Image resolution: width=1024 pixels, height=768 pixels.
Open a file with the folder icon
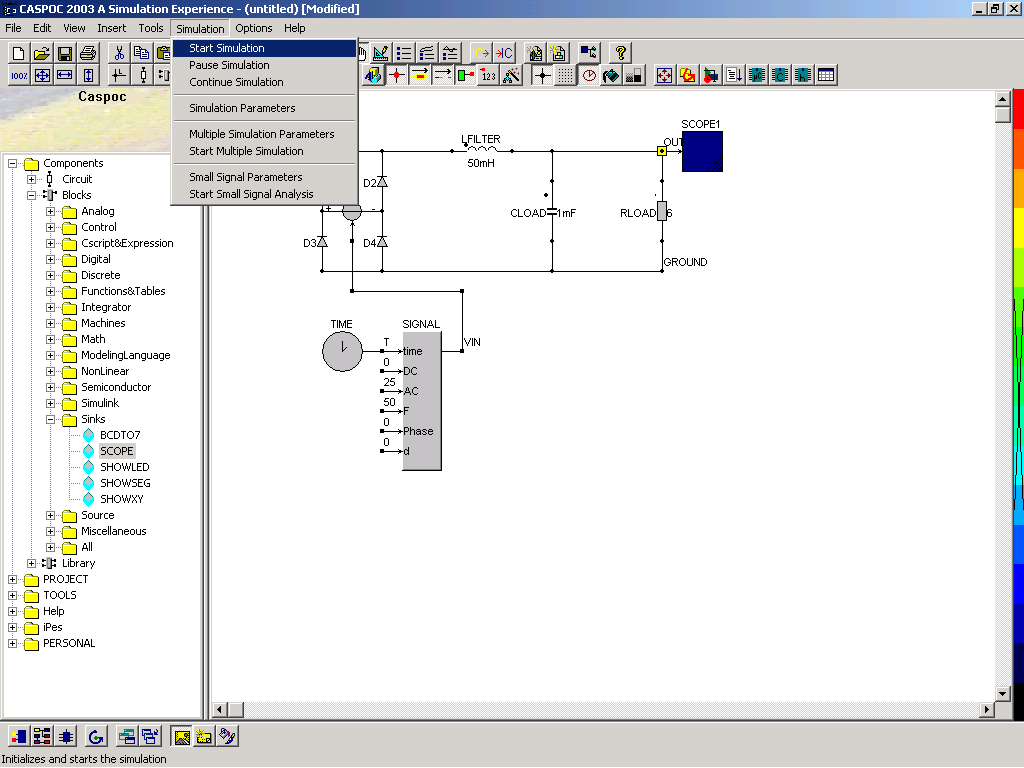41,53
